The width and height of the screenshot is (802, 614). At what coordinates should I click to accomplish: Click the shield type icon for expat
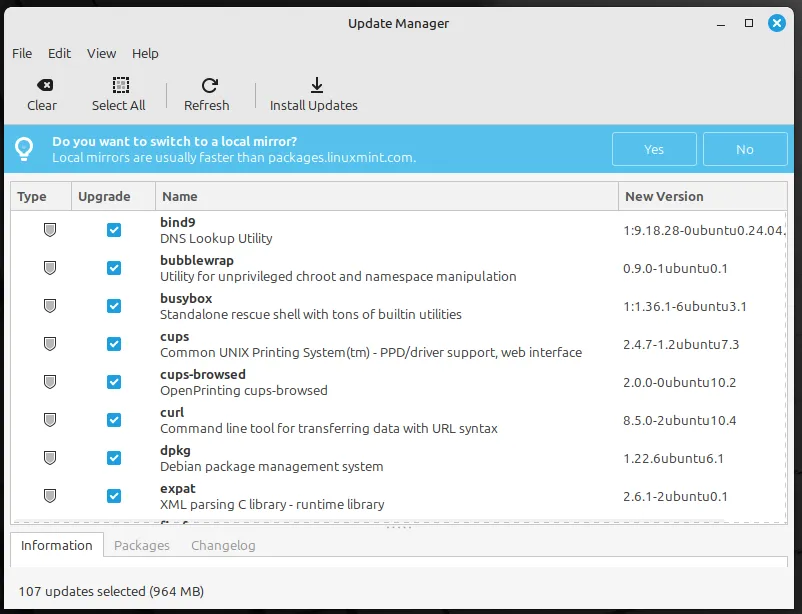point(50,496)
